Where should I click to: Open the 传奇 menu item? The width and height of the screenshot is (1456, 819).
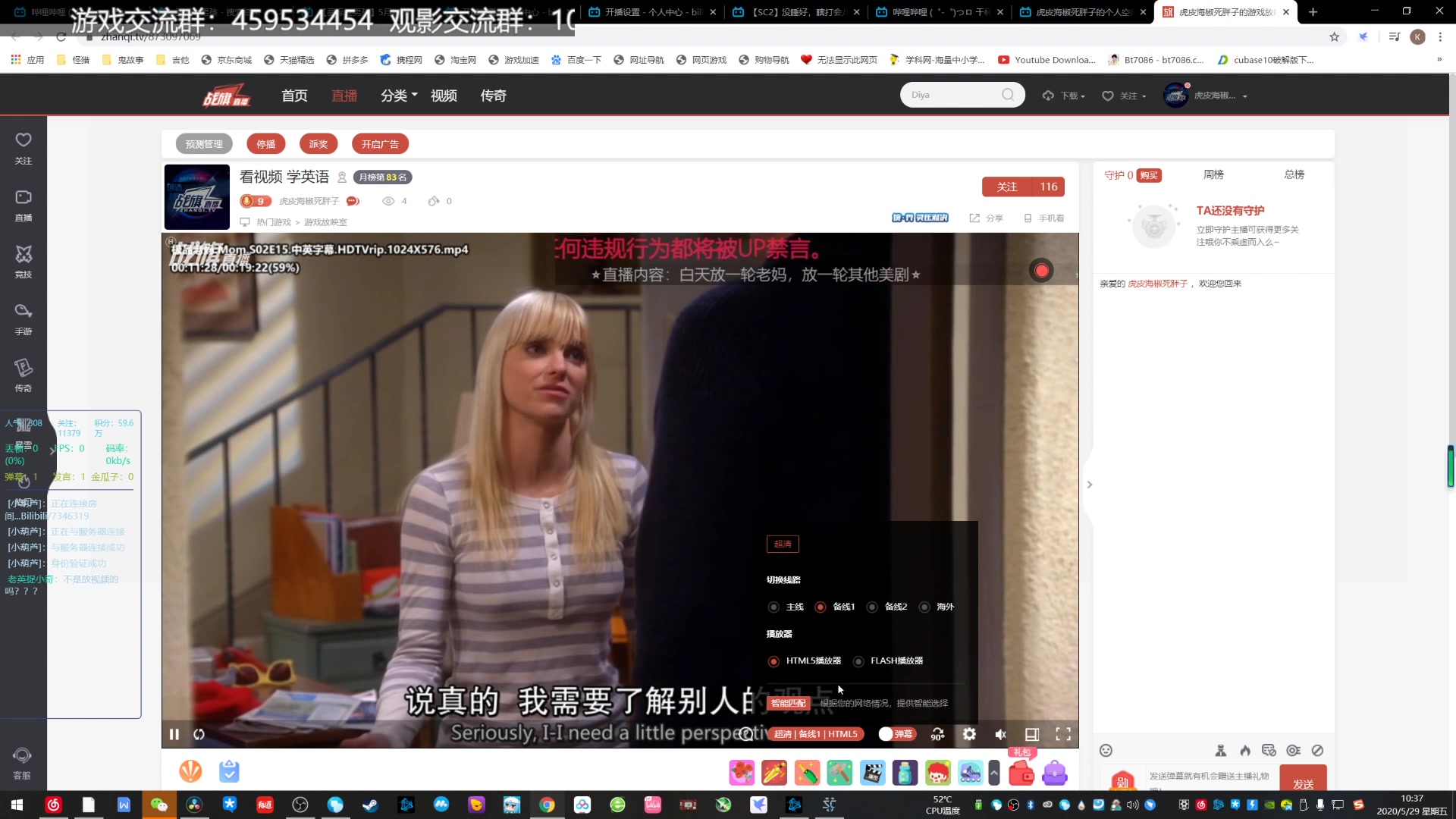pos(493,96)
